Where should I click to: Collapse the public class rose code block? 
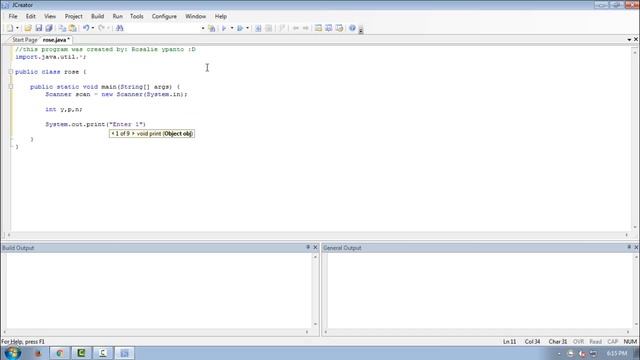tap(11, 71)
